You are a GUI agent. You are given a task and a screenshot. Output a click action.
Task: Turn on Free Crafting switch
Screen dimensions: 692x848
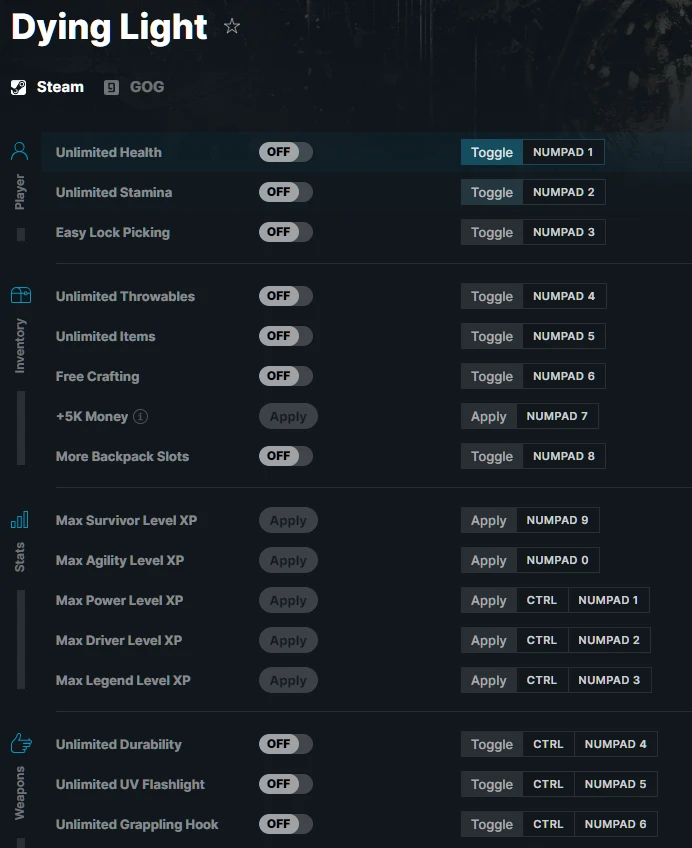pyautogui.click(x=285, y=376)
